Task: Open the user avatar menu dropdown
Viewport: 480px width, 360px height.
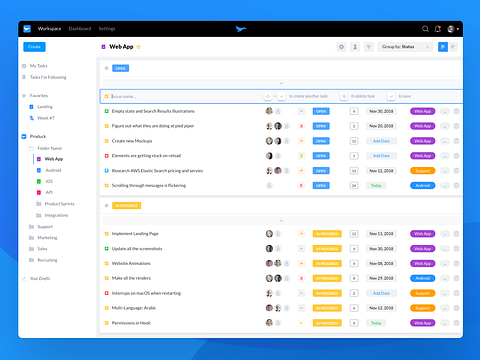Action: [453, 29]
